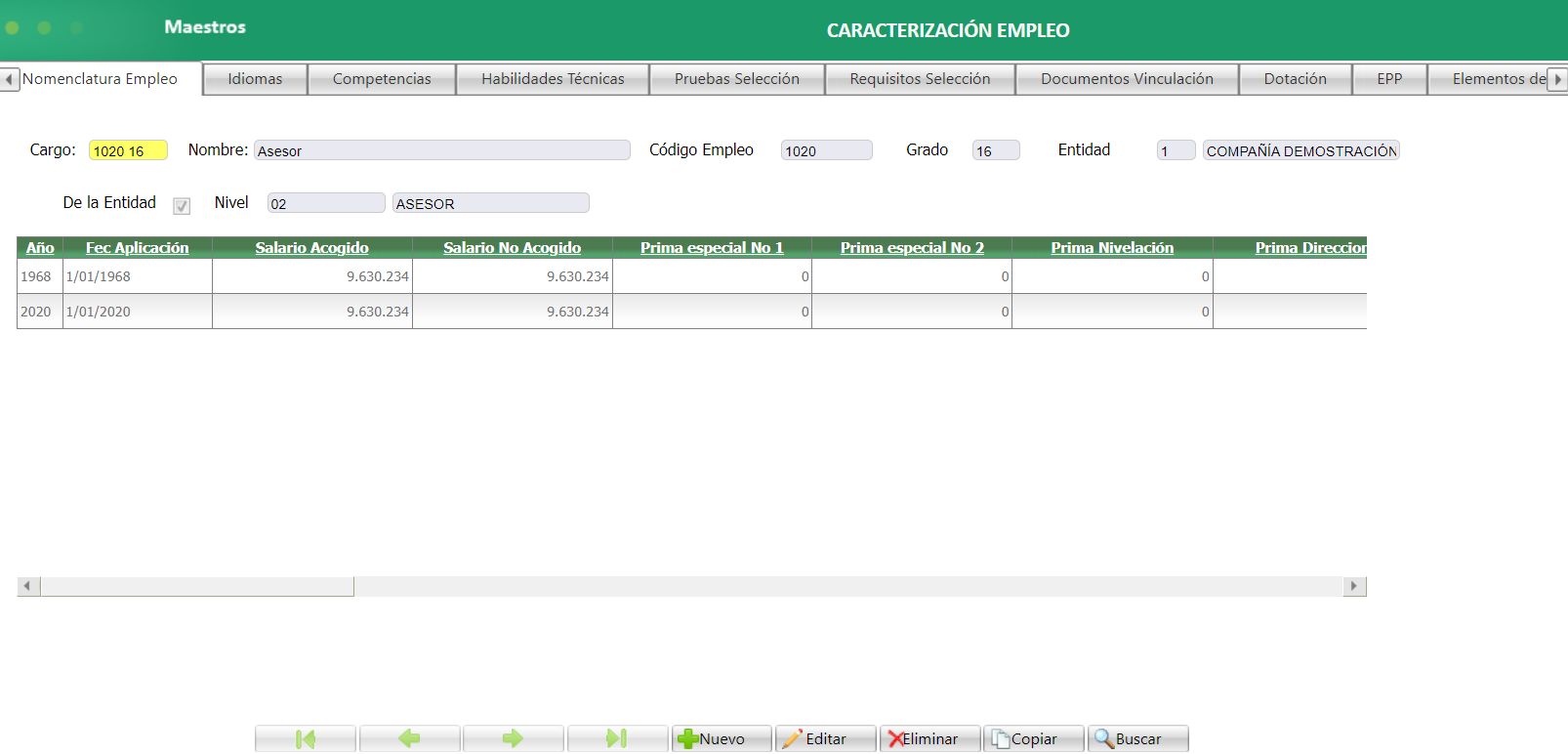This screenshot has width=1568, height=754.
Task: Click the Copiar button
Action: [1033, 738]
